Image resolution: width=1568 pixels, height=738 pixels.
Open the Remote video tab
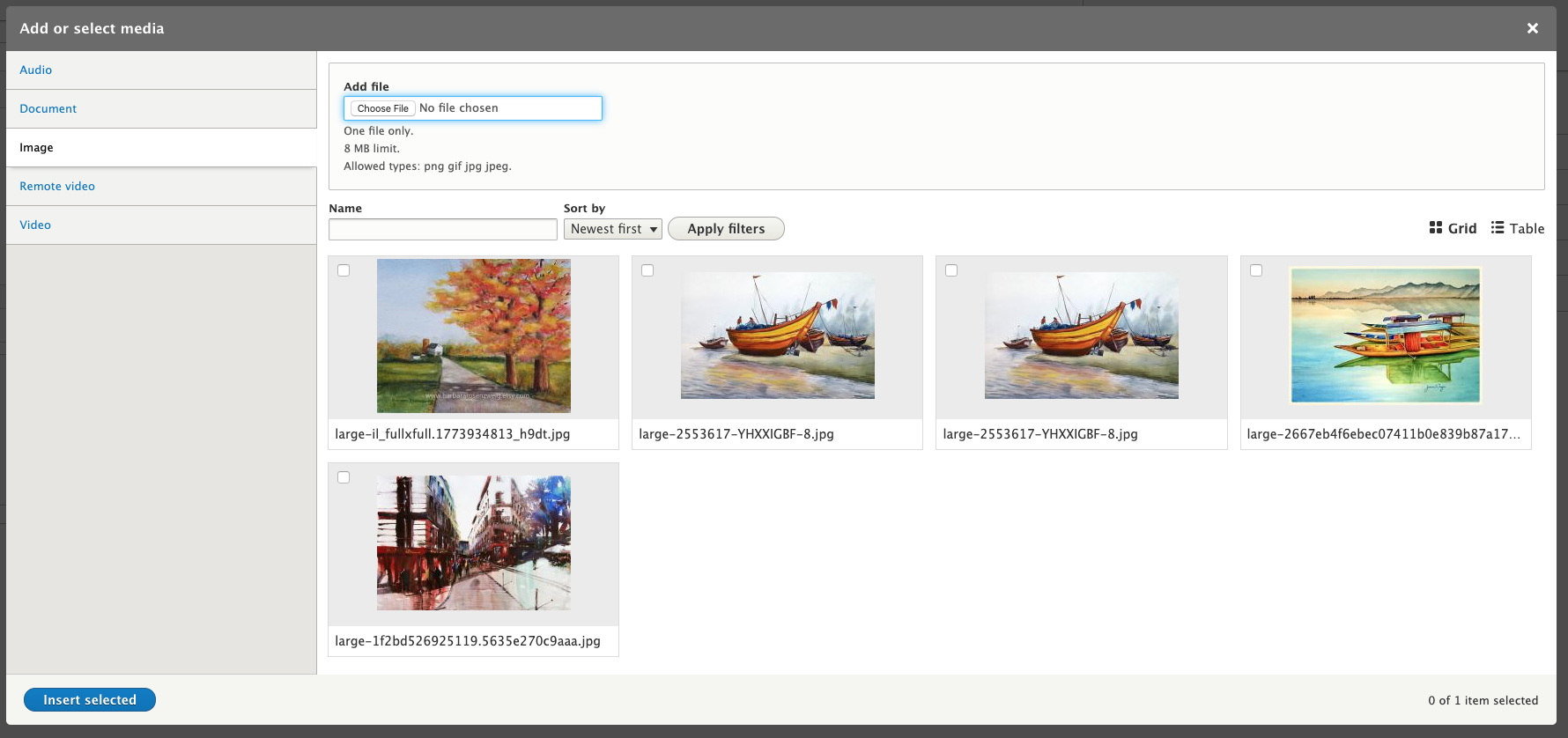click(161, 186)
